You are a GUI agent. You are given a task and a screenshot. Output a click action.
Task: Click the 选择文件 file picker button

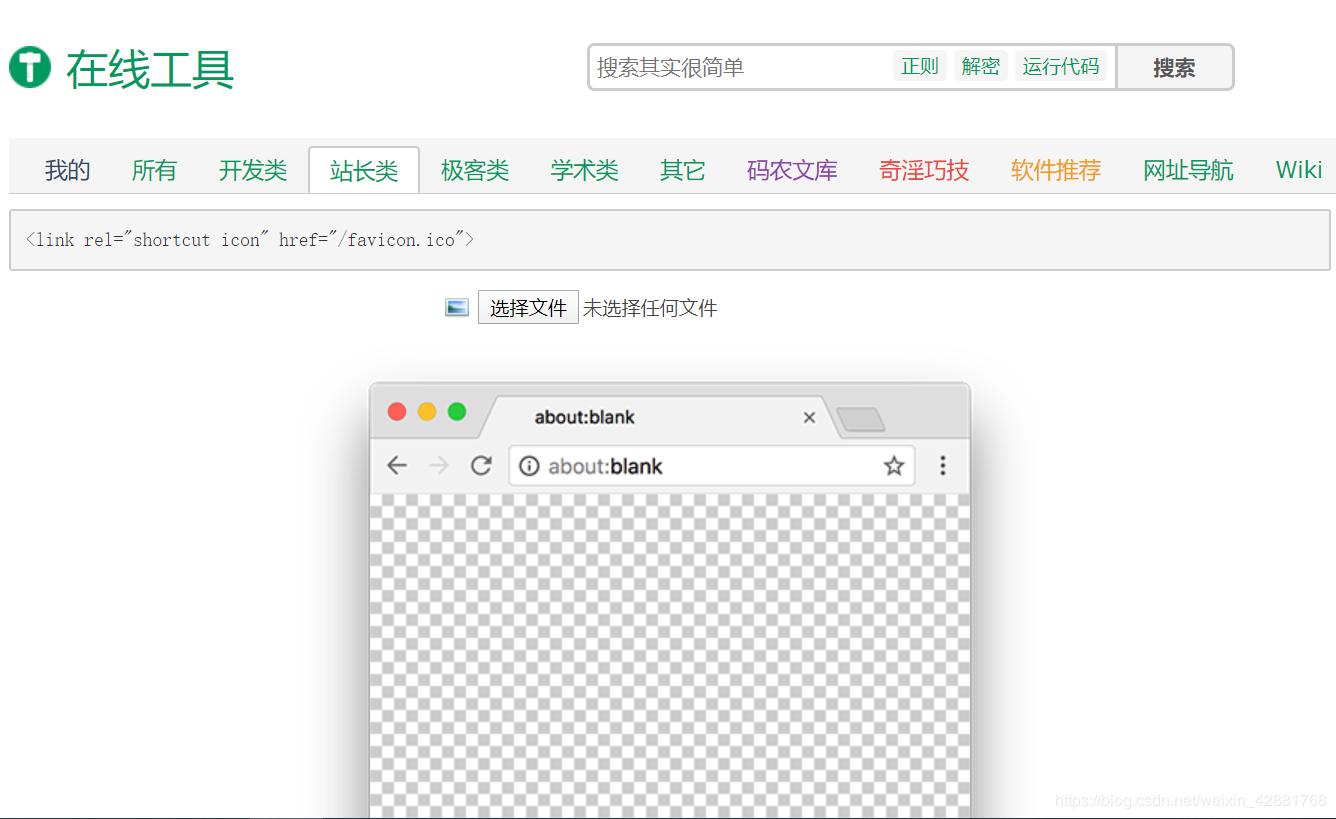pos(528,307)
